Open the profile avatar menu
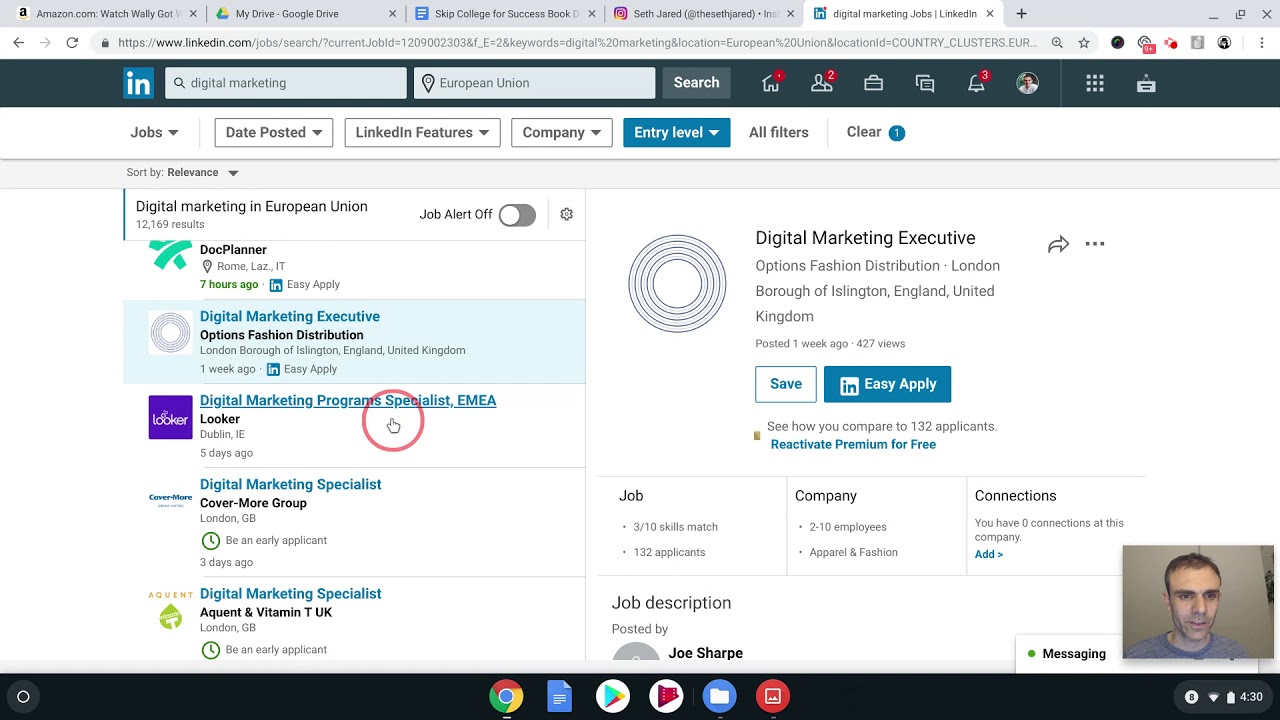This screenshot has width=1280, height=720. click(x=1027, y=83)
